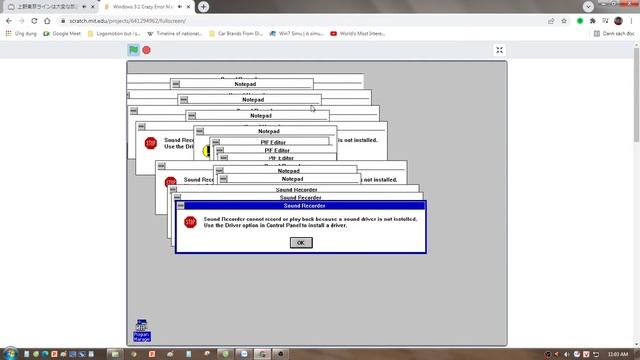The image size is (640, 360).
Task: Mute the Windows 3.1 Crazy Error tab audio icon
Action: coord(180,7)
